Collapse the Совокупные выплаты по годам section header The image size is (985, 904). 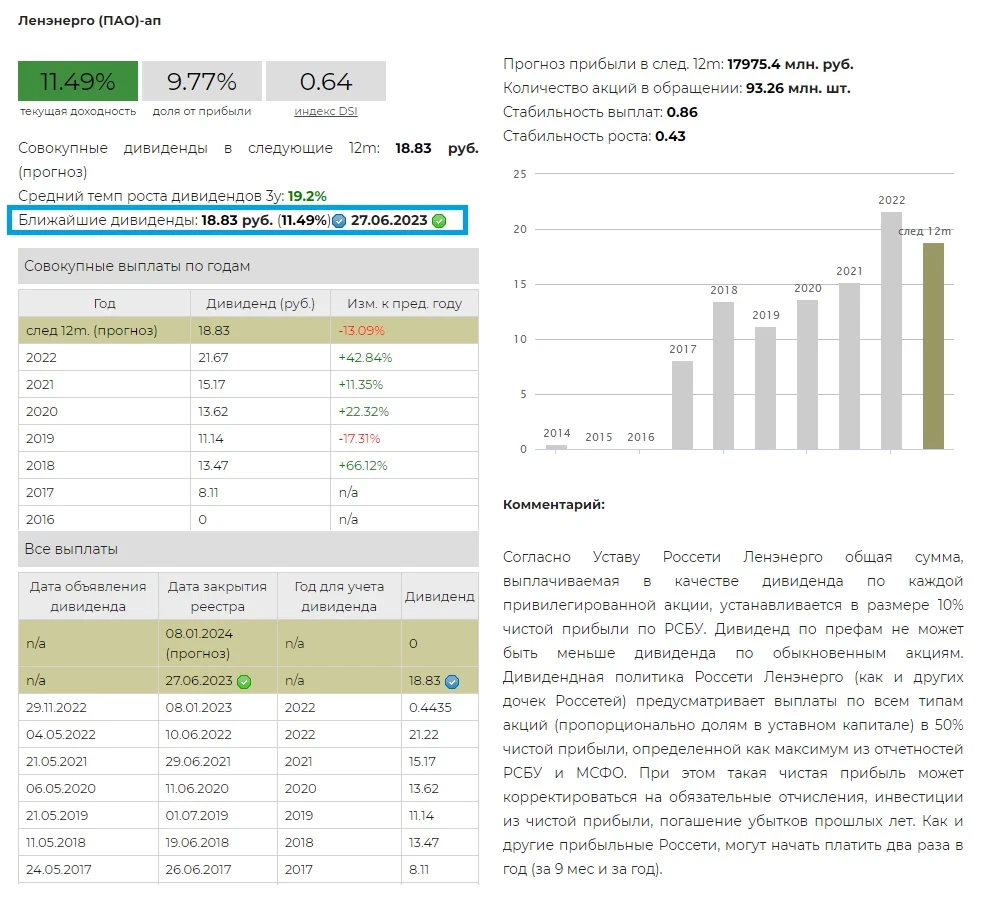[248, 266]
